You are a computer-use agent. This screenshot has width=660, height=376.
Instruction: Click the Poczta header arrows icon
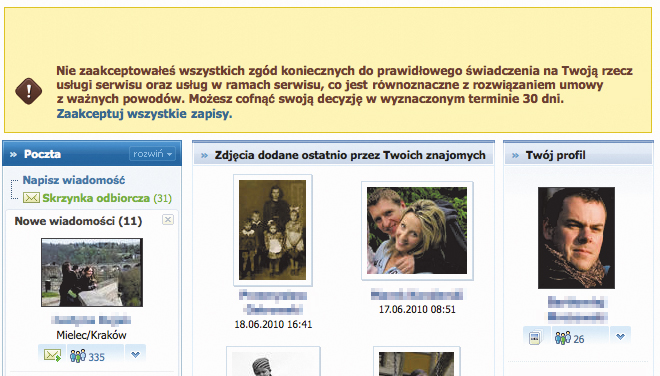pos(13,155)
